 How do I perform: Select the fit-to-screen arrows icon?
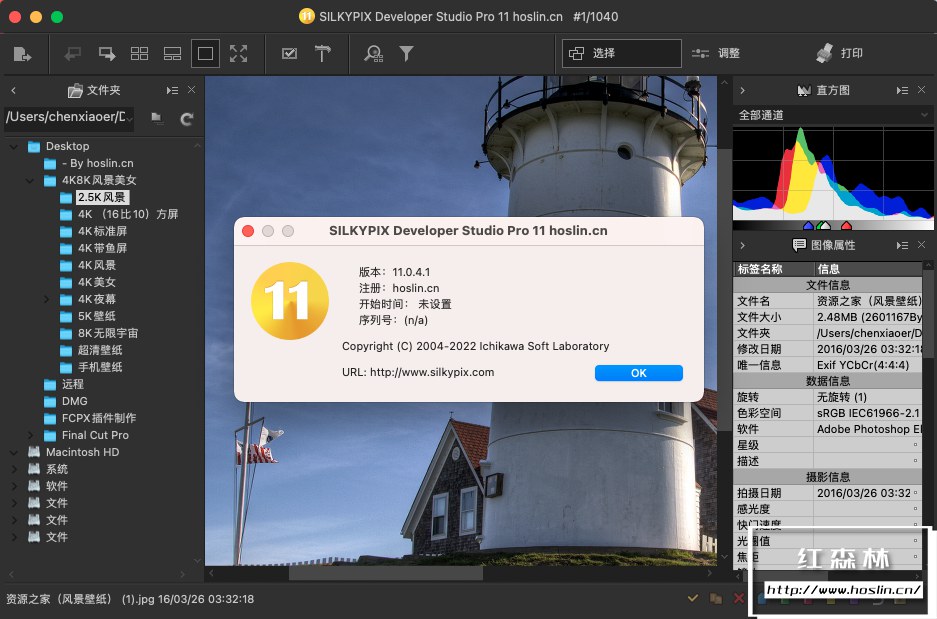tap(238, 54)
